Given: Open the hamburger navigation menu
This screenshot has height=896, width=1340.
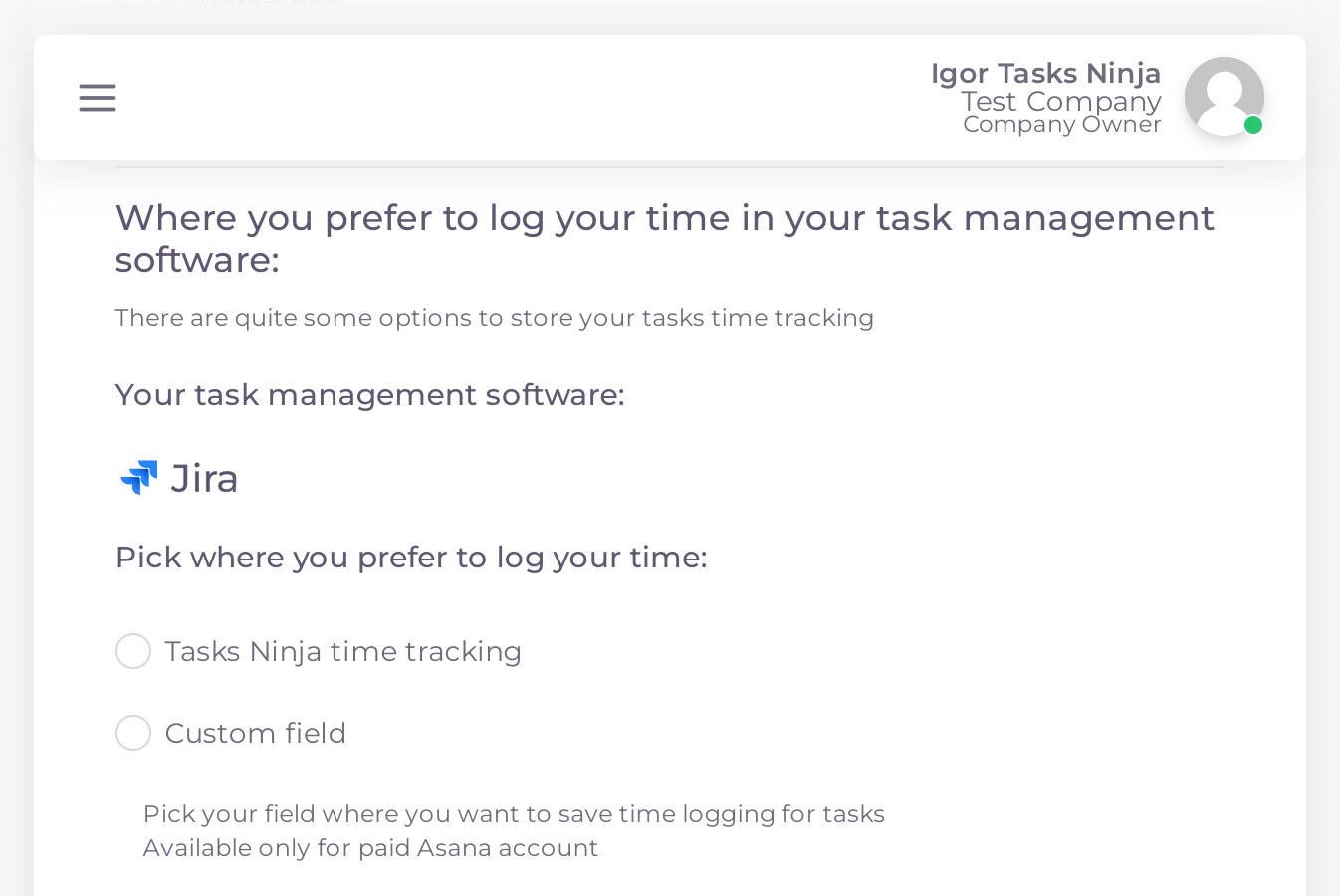Looking at the screenshot, I should coord(98,98).
